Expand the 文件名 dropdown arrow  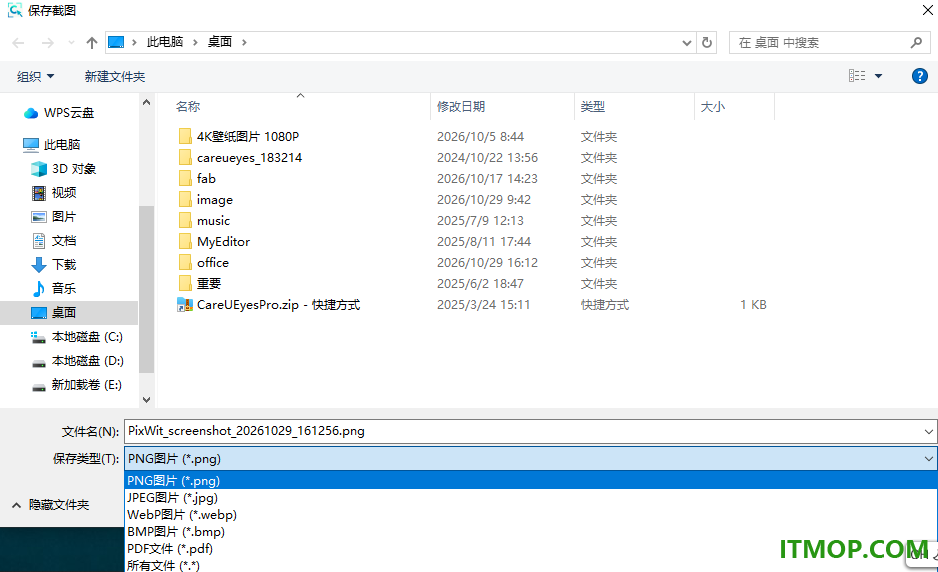click(928, 431)
